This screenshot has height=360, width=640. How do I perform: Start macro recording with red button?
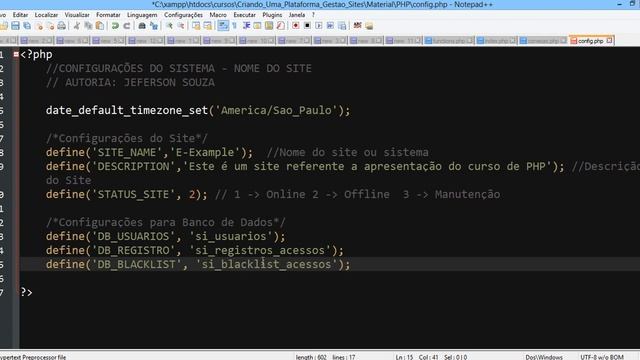pos(296,26)
